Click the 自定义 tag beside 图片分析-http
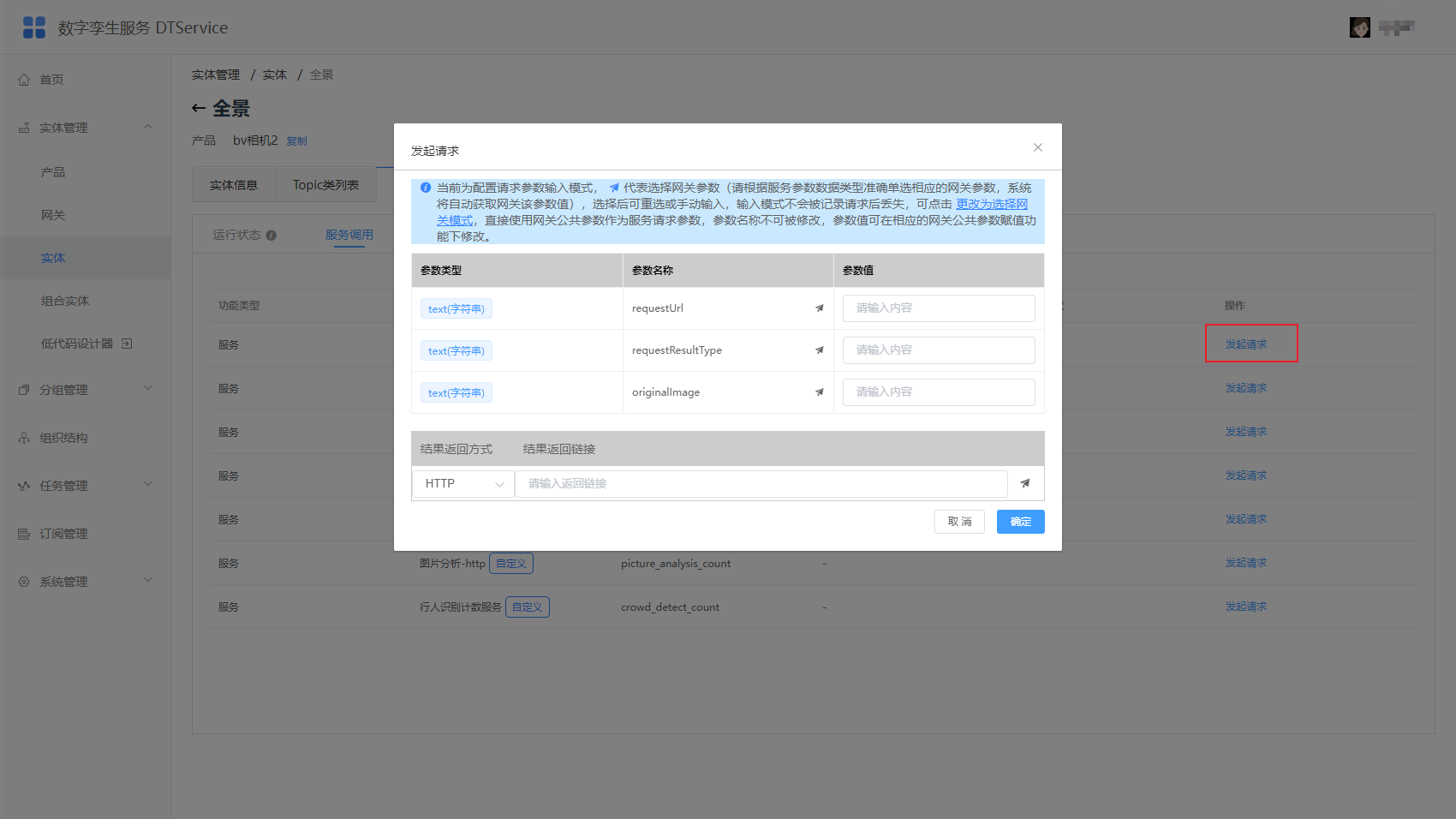The width and height of the screenshot is (1456, 819). 511,564
